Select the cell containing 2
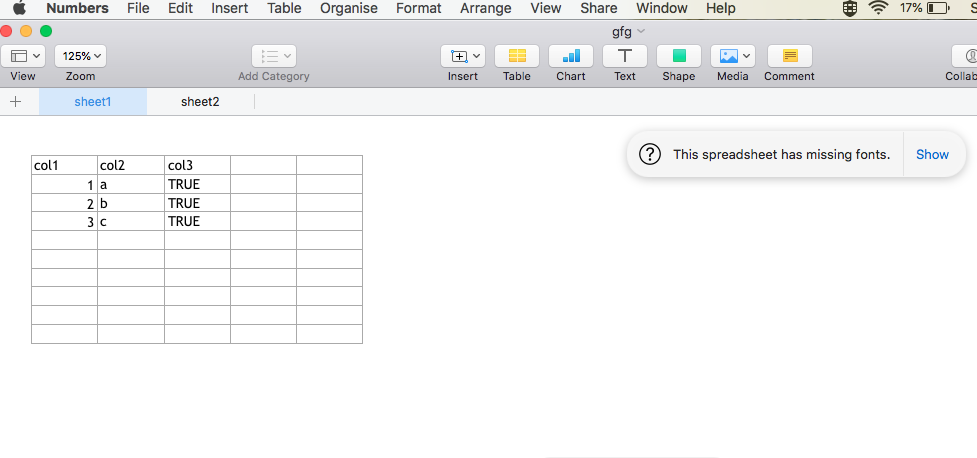 65,203
